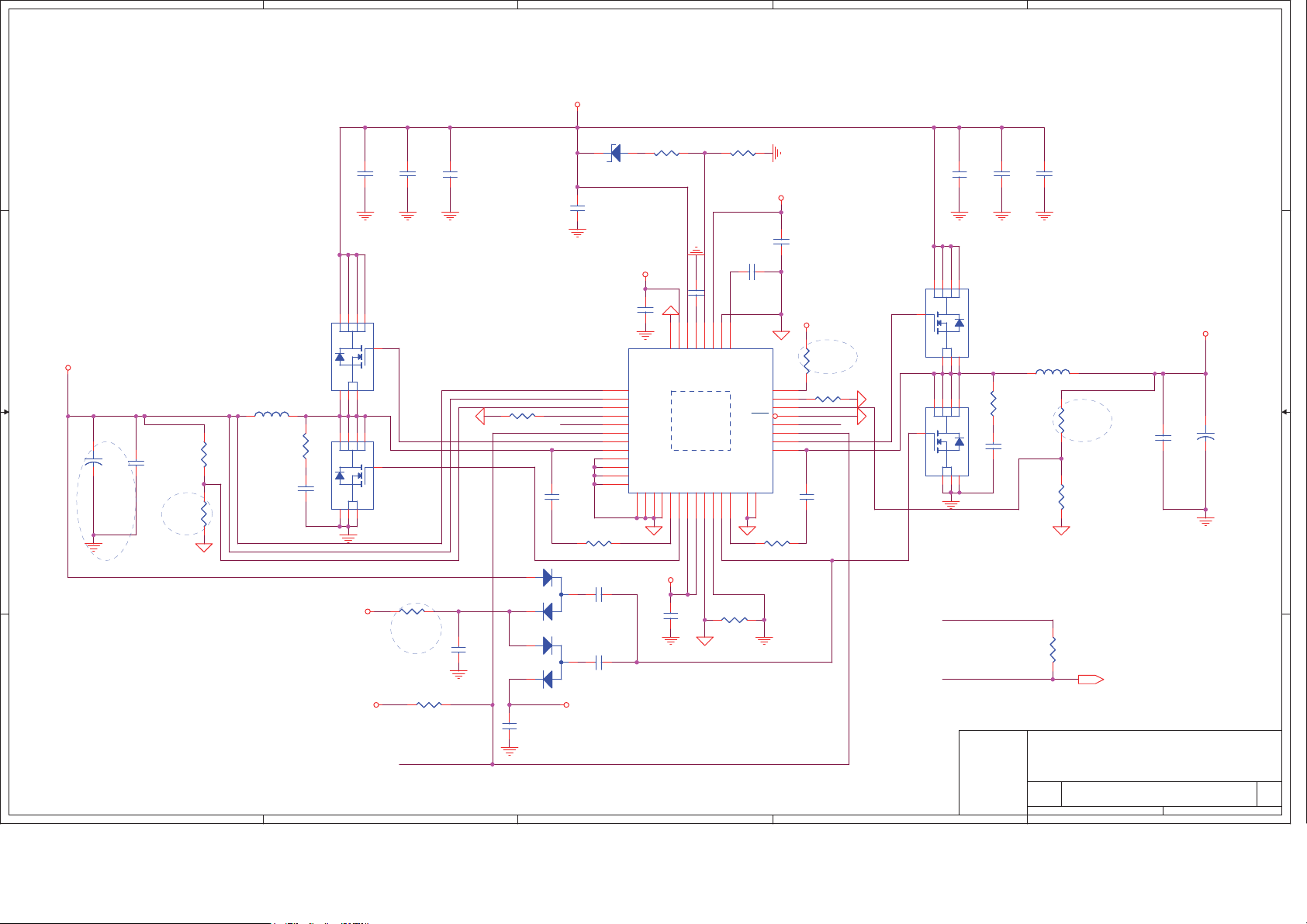
Task: Select the upper MOSFET of the right half-bridge
Action: tap(947, 323)
